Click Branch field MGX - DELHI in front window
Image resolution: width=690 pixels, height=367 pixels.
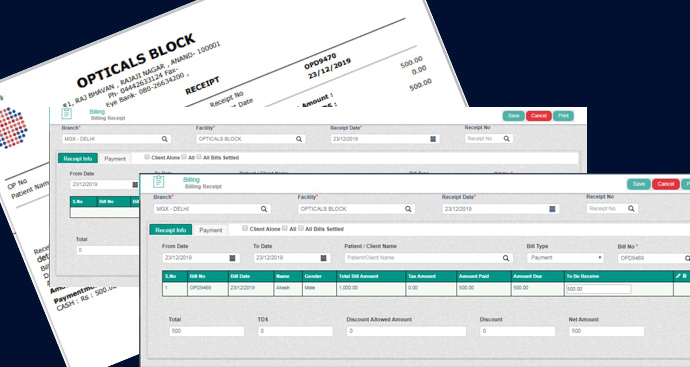[x=212, y=209]
